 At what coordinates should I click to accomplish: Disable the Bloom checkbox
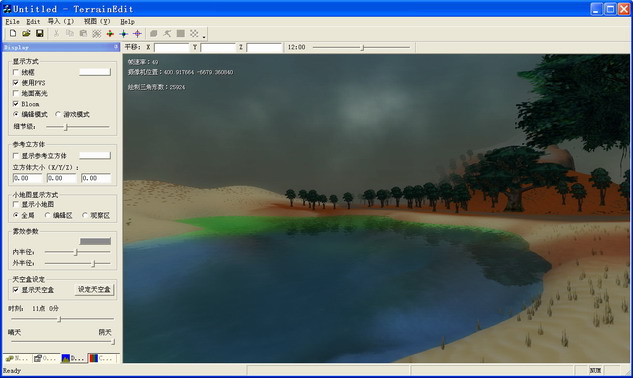pos(16,104)
